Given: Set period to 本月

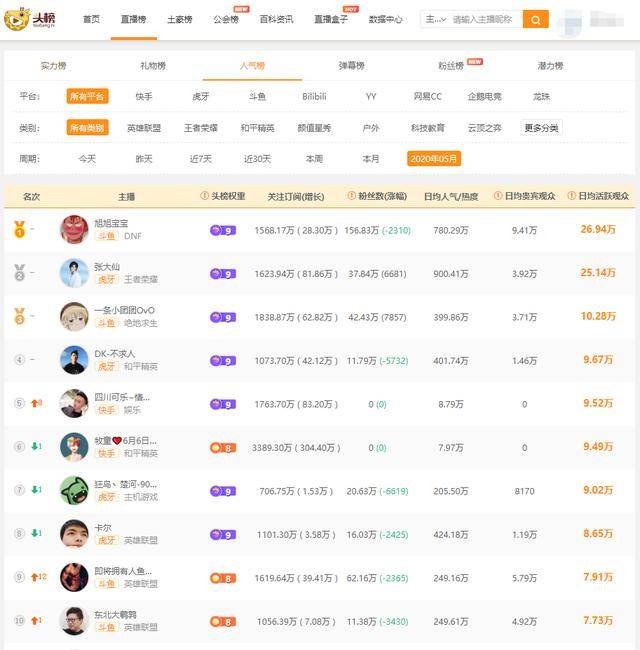Looking at the screenshot, I should pos(371,159).
